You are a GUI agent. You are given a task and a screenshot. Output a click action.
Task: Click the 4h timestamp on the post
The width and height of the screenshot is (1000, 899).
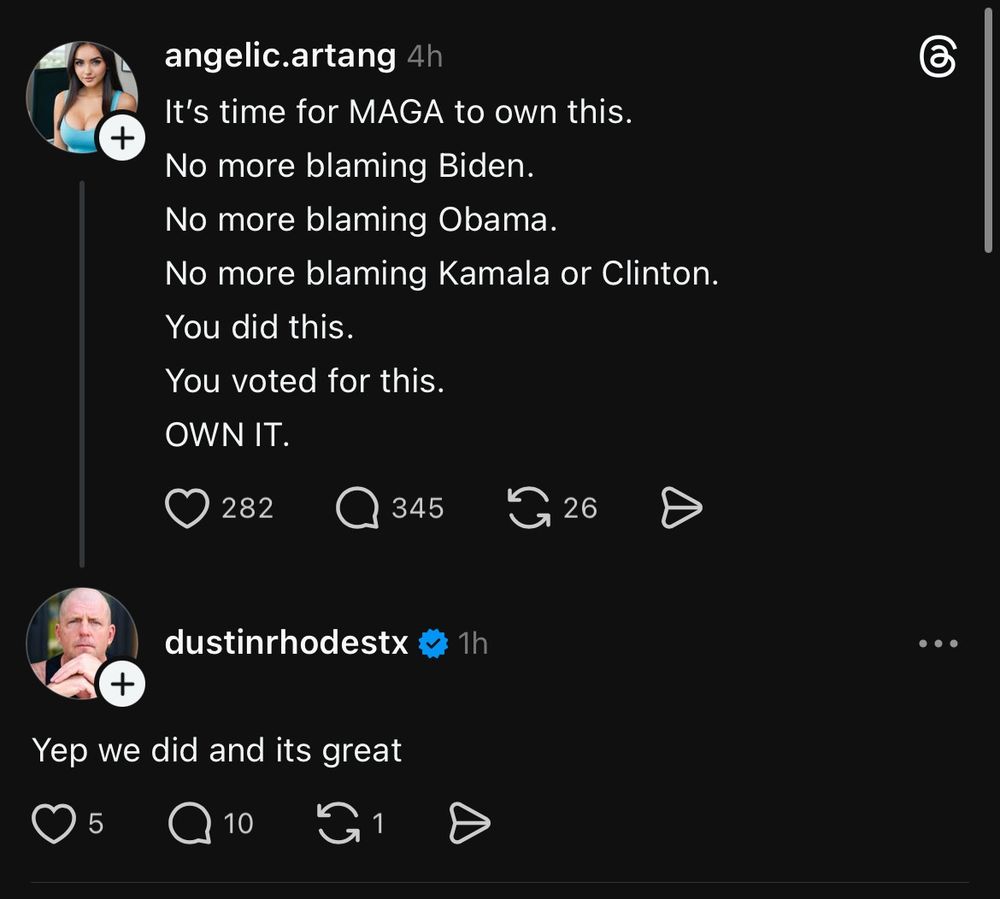[x=425, y=57]
